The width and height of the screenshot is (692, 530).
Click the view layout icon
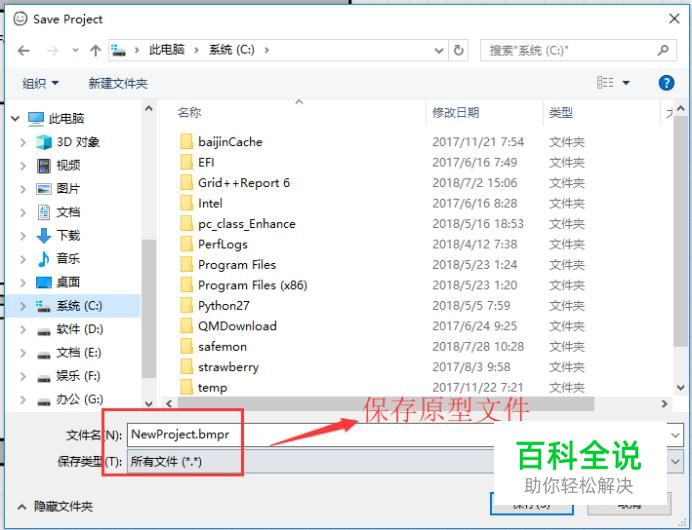(605, 83)
